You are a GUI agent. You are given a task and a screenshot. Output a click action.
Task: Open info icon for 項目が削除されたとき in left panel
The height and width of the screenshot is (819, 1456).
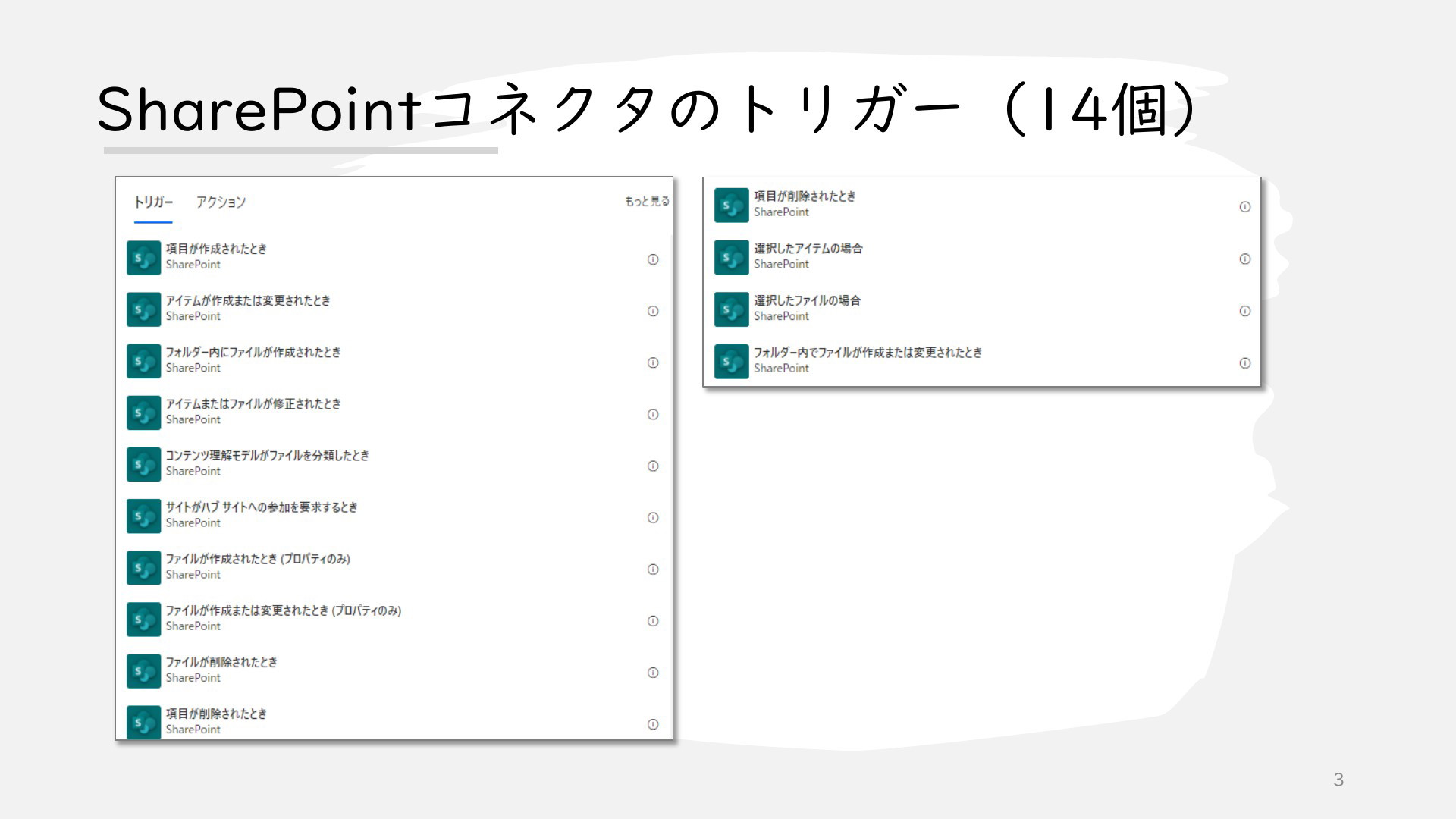point(652,724)
